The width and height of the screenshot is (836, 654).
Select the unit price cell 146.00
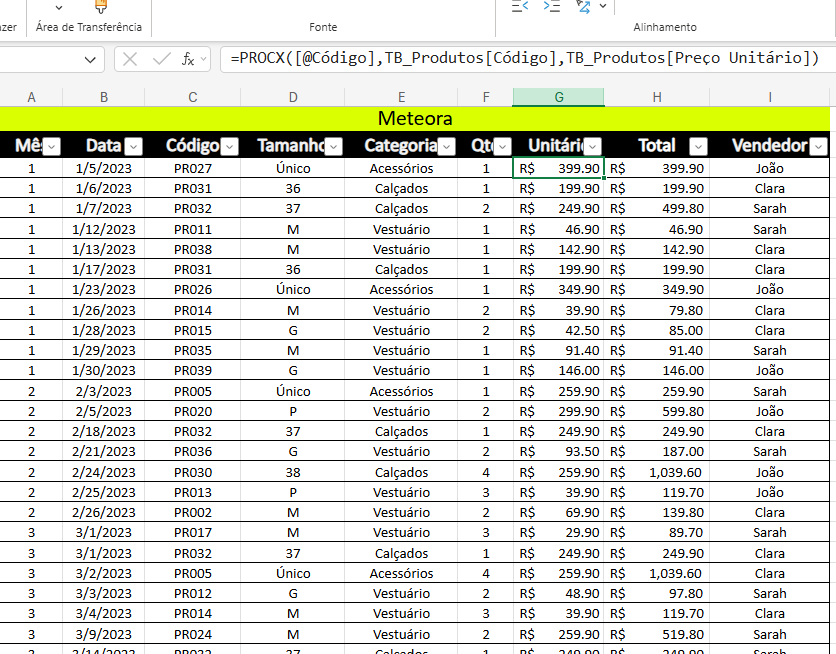coord(558,370)
